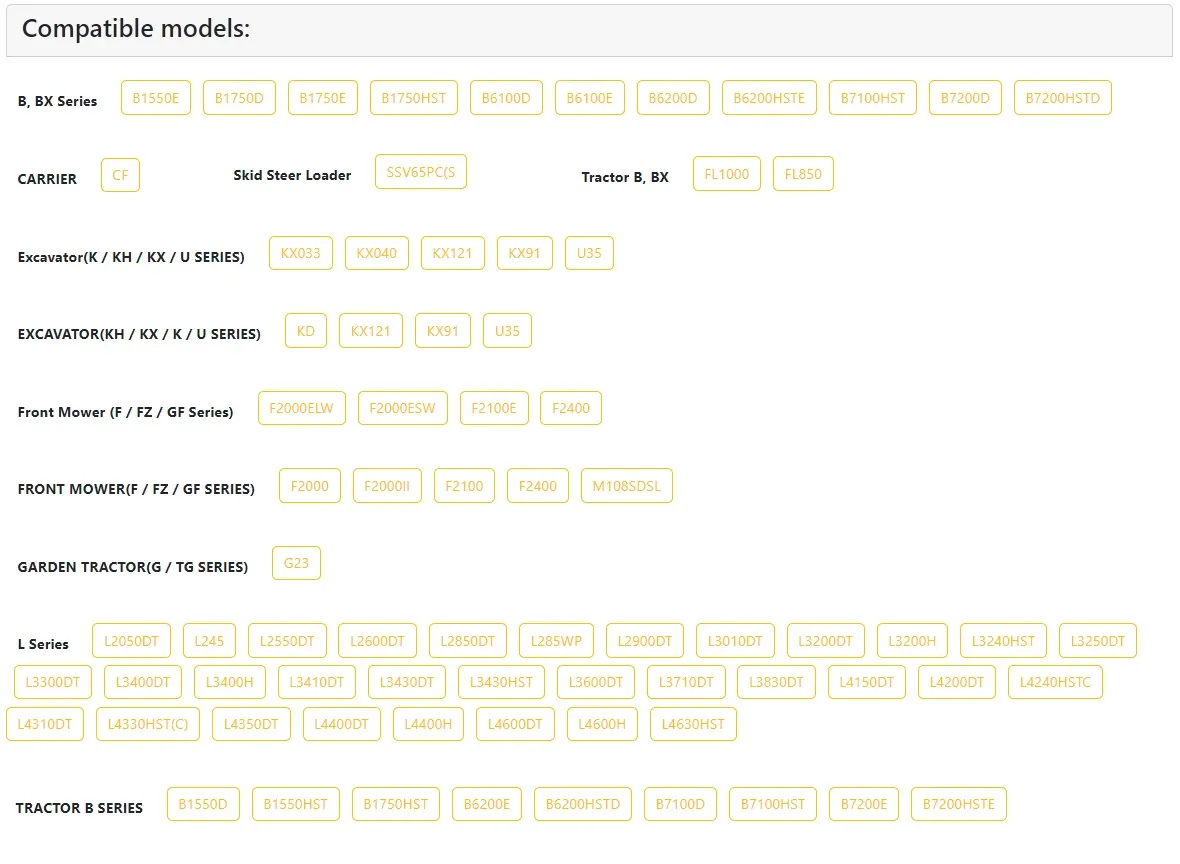The height and width of the screenshot is (864, 1180).
Task: Select the L3300DT model tag
Action: click(x=53, y=683)
